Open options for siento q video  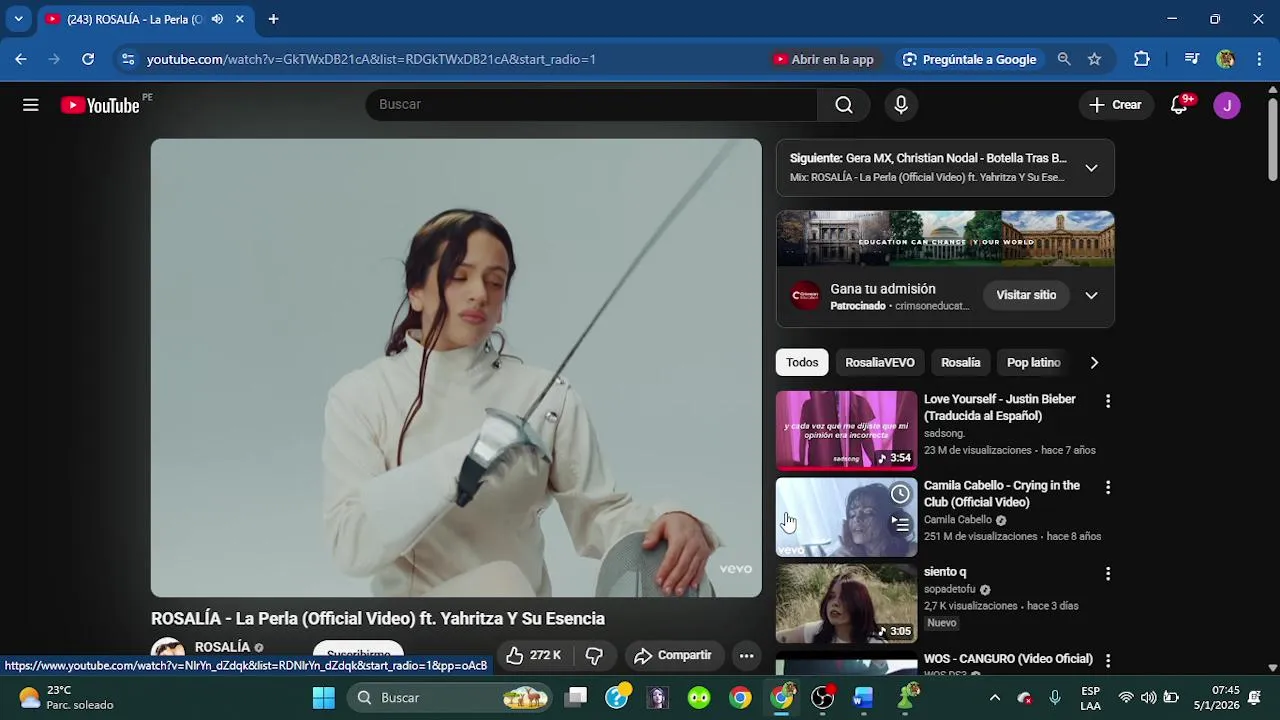click(x=1107, y=574)
